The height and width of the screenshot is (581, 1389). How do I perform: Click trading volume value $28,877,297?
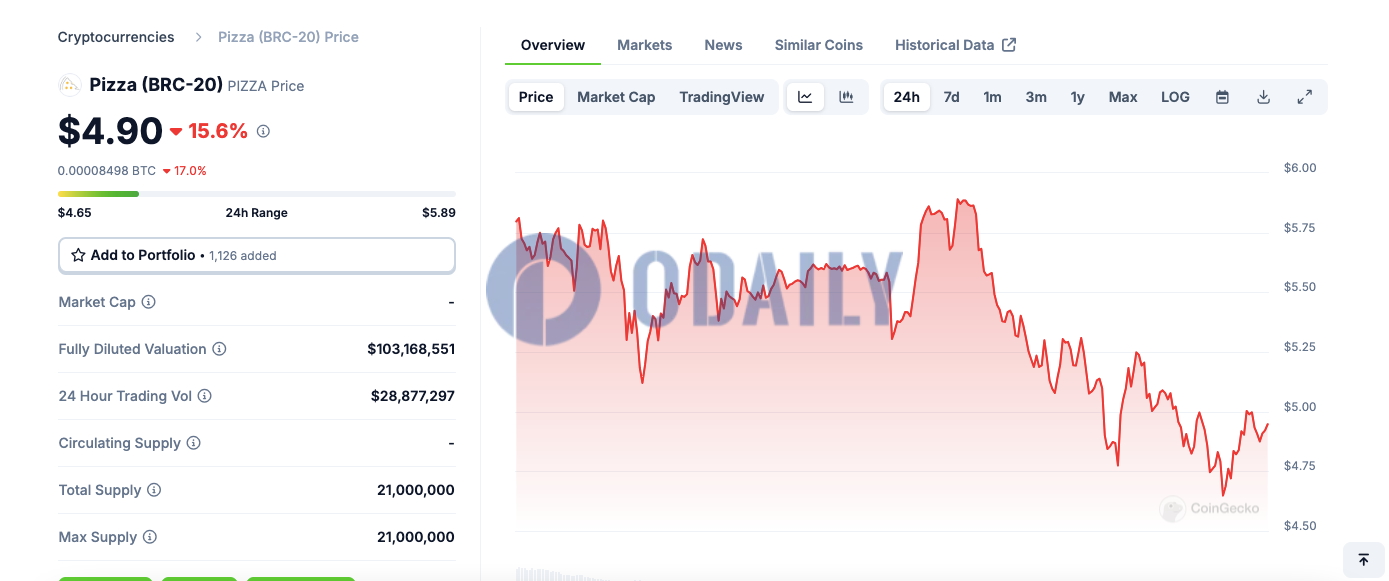tap(413, 396)
